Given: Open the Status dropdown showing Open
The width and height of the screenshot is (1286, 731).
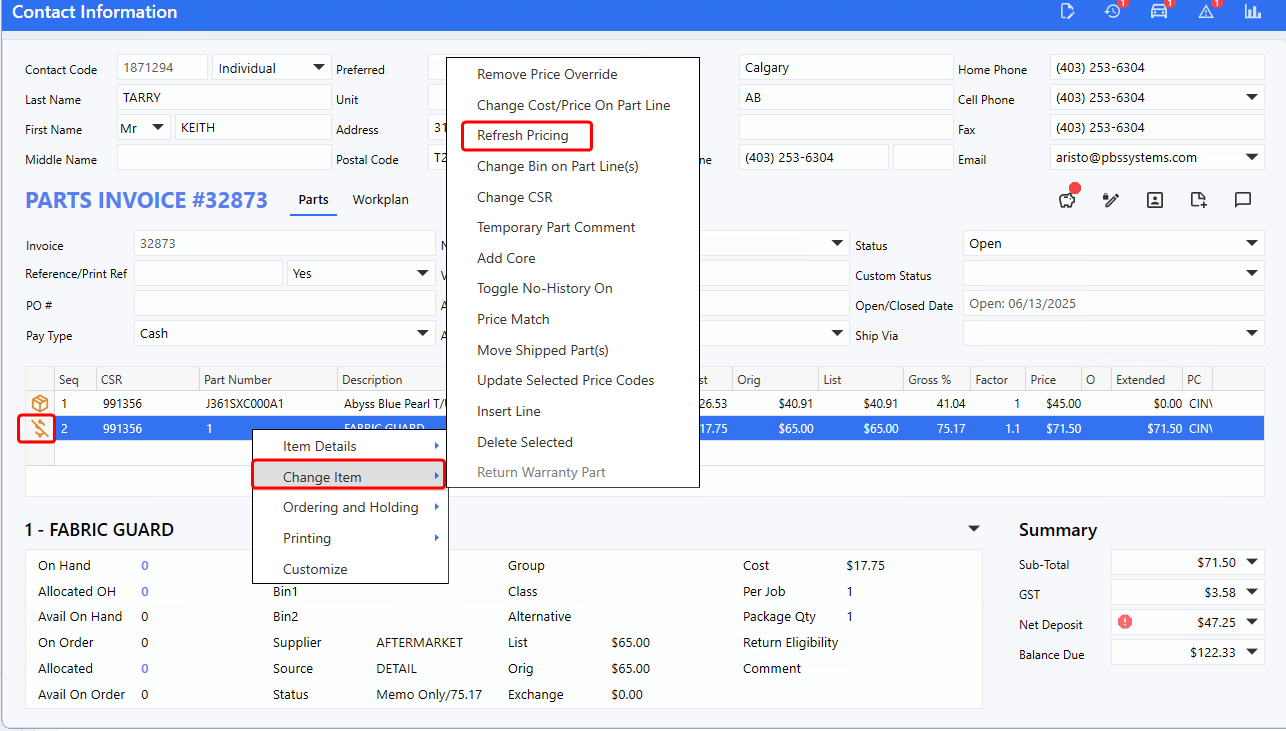Looking at the screenshot, I should [x=1252, y=244].
